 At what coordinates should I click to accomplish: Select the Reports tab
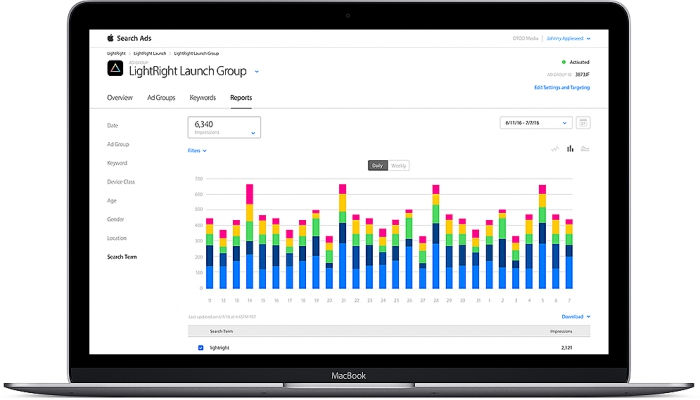pos(241,98)
